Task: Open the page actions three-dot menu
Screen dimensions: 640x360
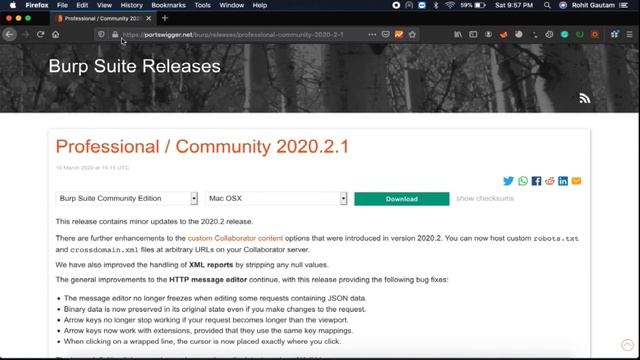Action: [x=372, y=35]
